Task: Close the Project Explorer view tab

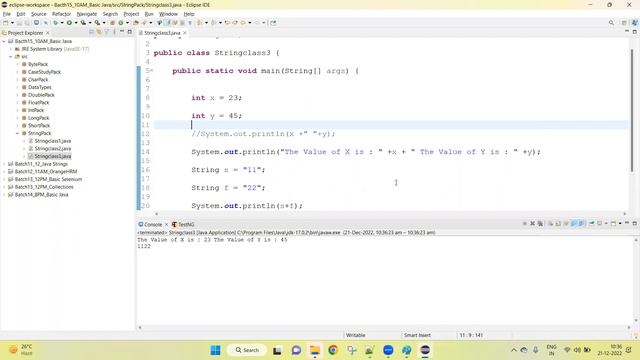Action: (48, 33)
